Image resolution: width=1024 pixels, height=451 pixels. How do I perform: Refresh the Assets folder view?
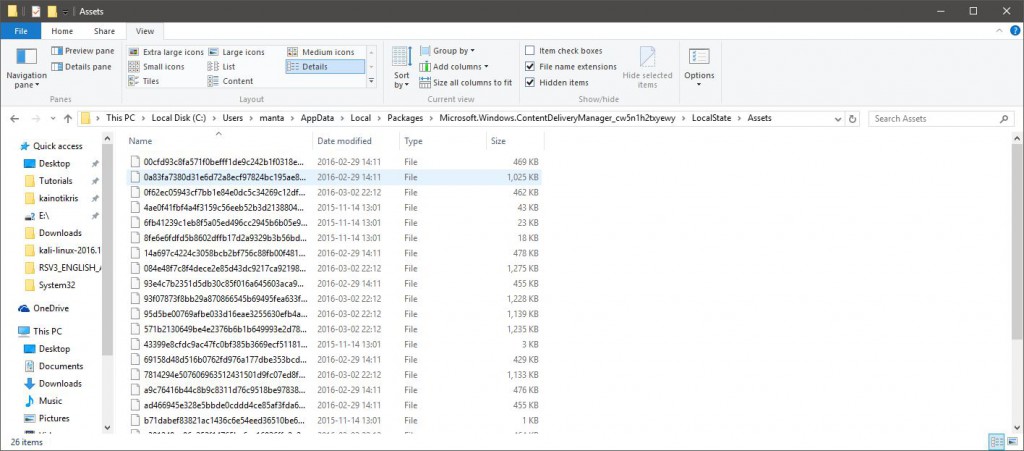click(852, 119)
